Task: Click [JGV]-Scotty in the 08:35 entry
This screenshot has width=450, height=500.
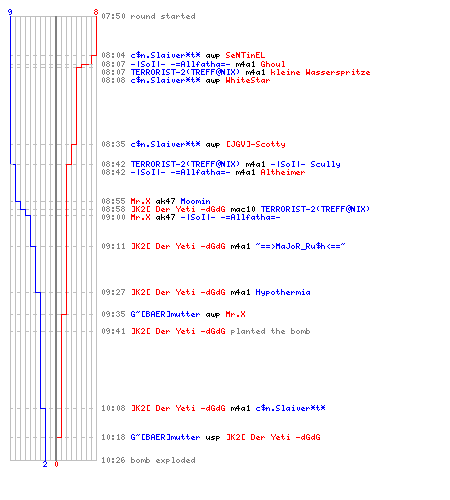Action: coord(256,144)
